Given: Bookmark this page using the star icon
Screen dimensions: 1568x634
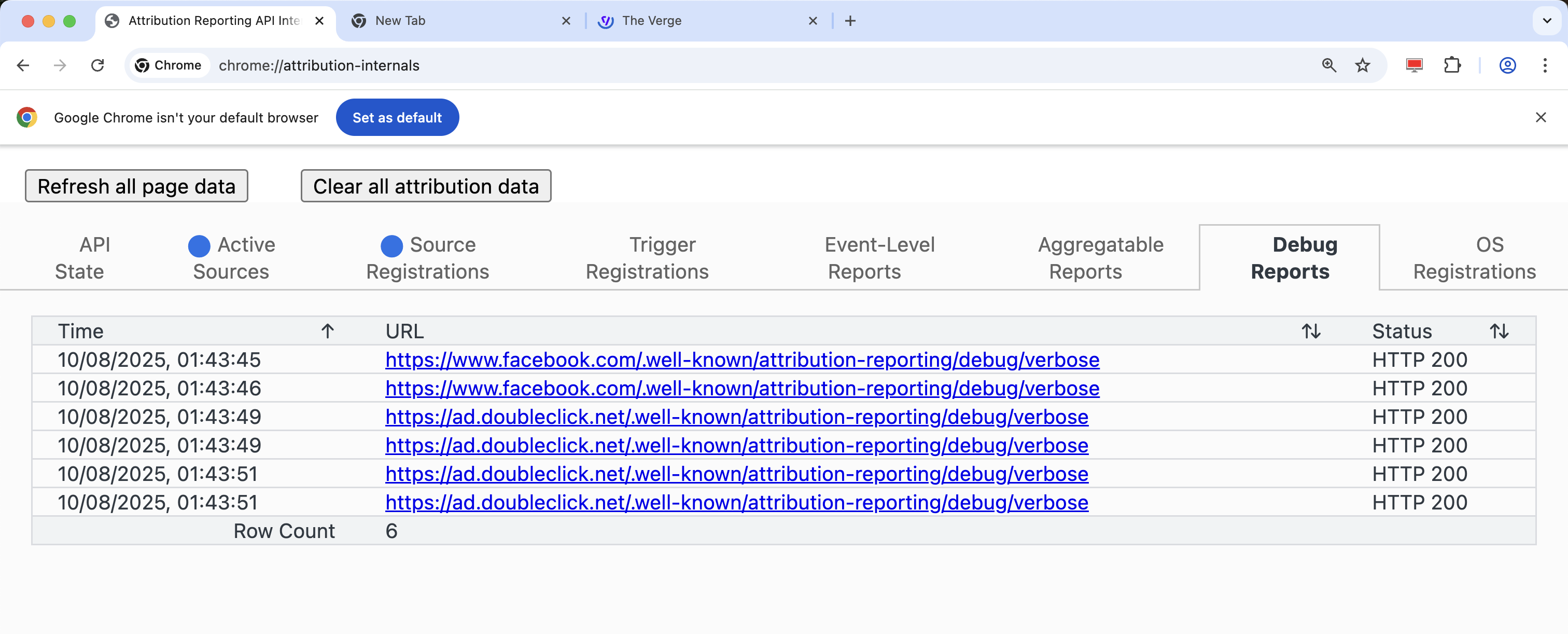Looking at the screenshot, I should [1362, 65].
